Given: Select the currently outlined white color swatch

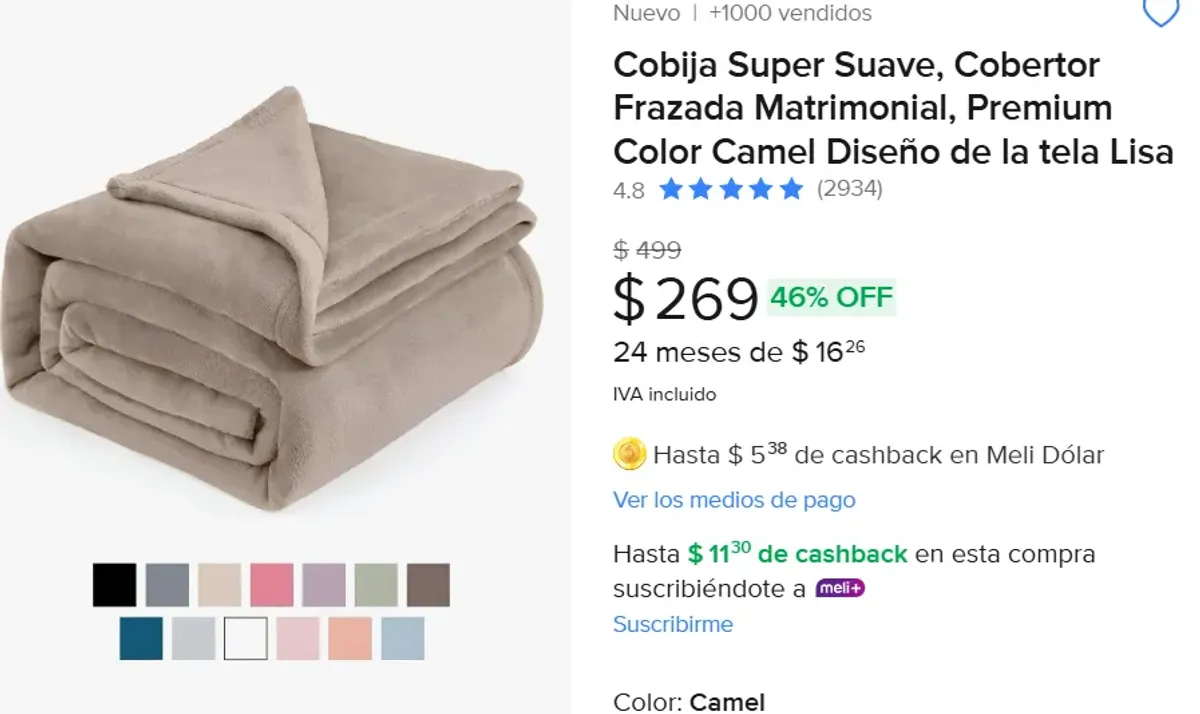Looking at the screenshot, I should (x=245, y=637).
